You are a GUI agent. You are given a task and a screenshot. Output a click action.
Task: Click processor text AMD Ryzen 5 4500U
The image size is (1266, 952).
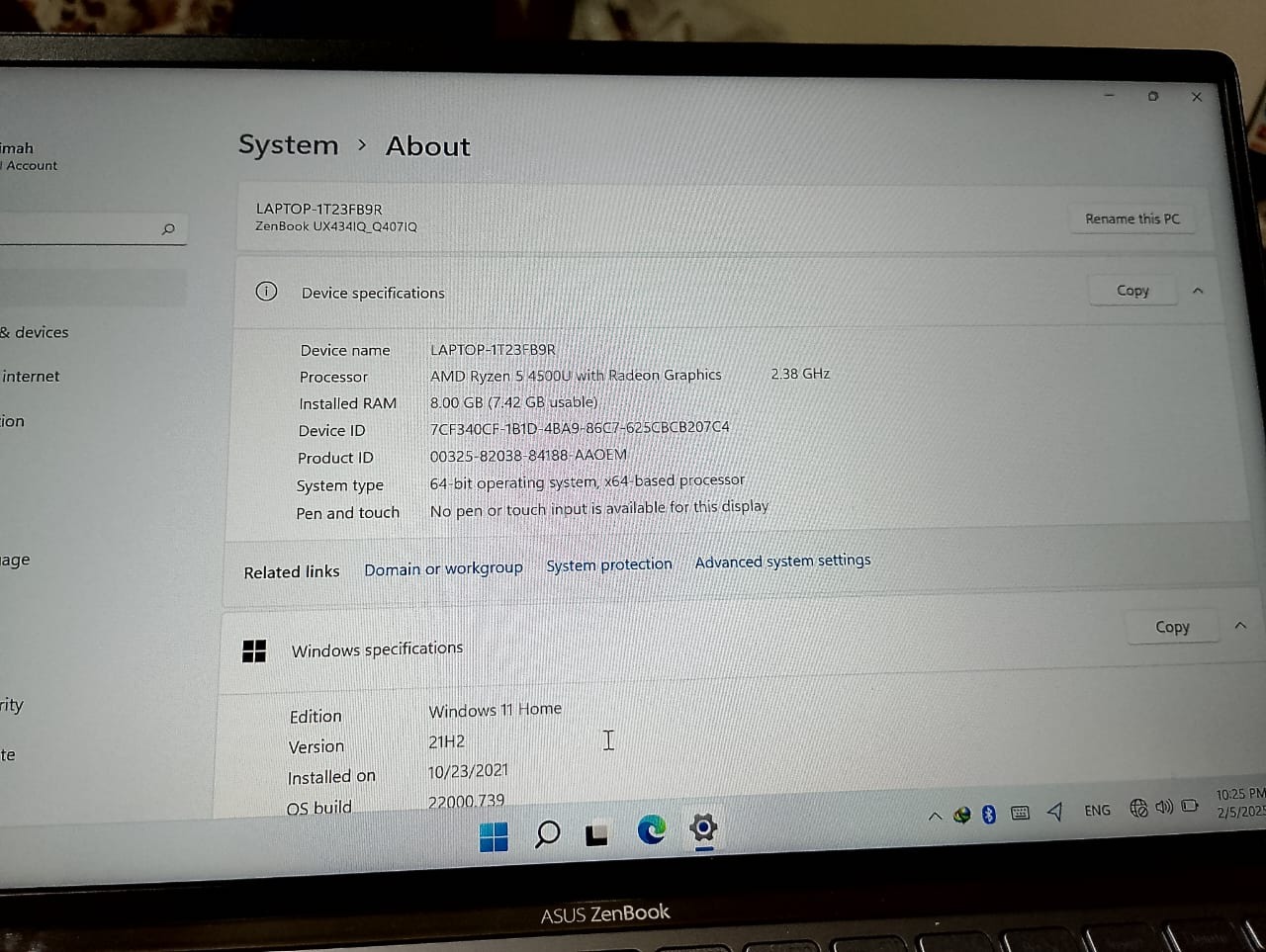(x=576, y=375)
